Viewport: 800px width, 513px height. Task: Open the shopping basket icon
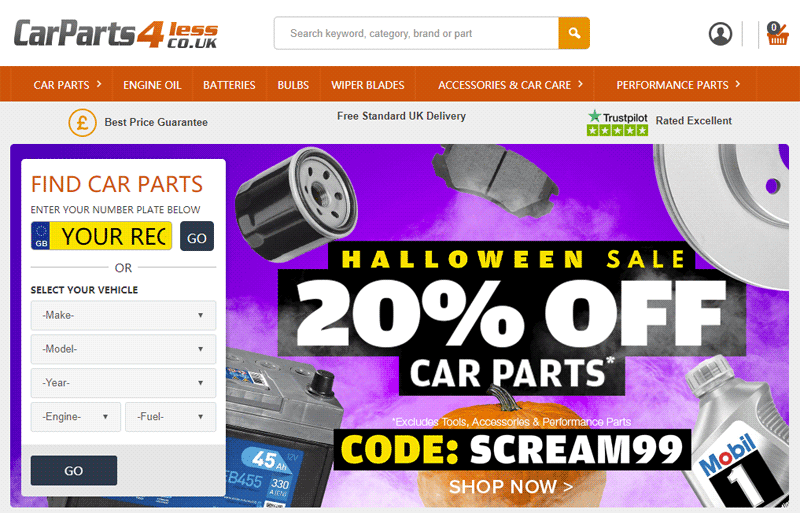coord(777,34)
